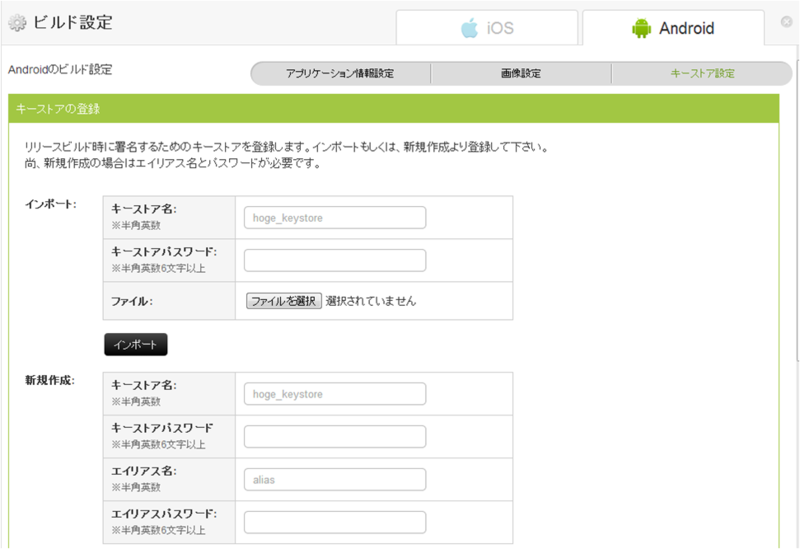Open the 画像設定 tab
This screenshot has height=549, width=800.
click(521, 73)
